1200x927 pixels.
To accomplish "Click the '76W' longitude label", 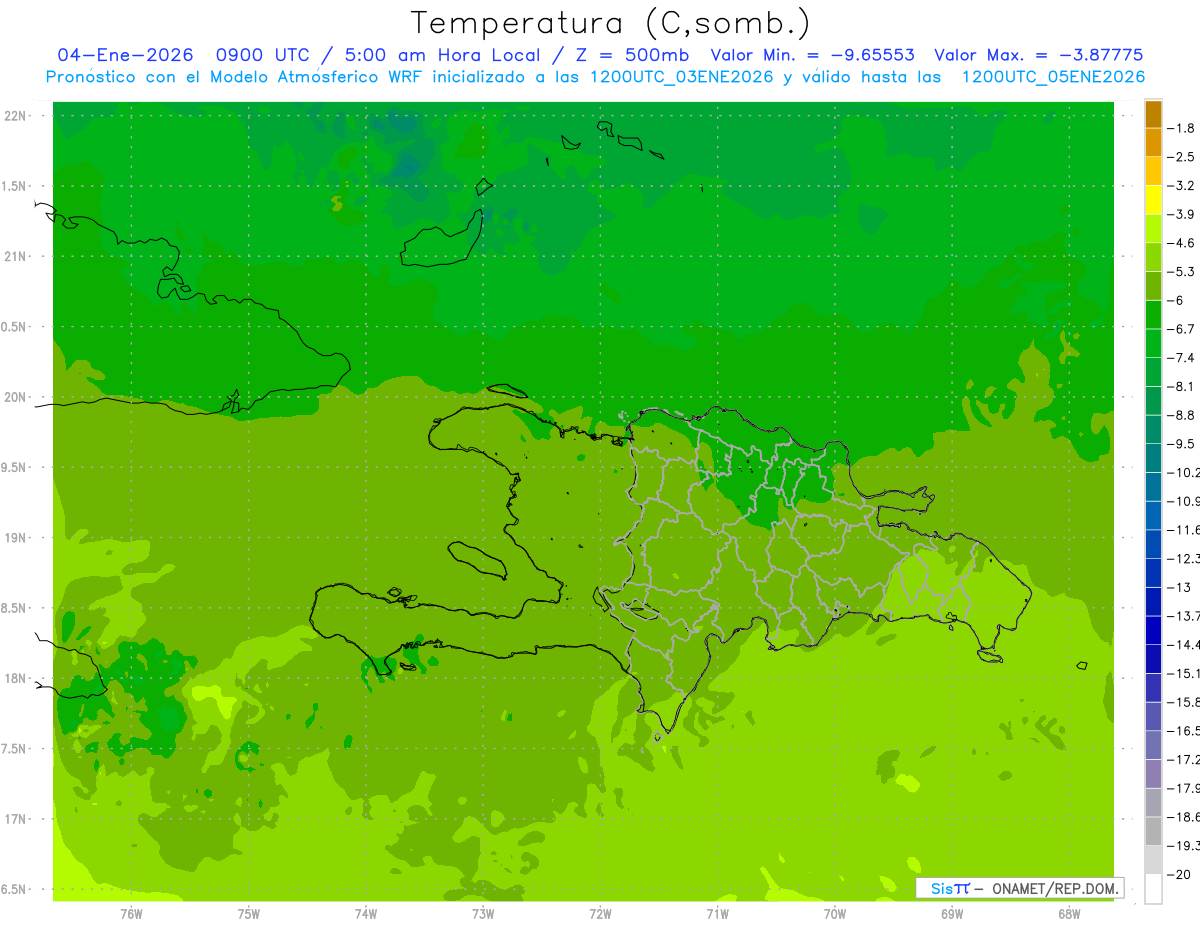I will click(x=131, y=913).
